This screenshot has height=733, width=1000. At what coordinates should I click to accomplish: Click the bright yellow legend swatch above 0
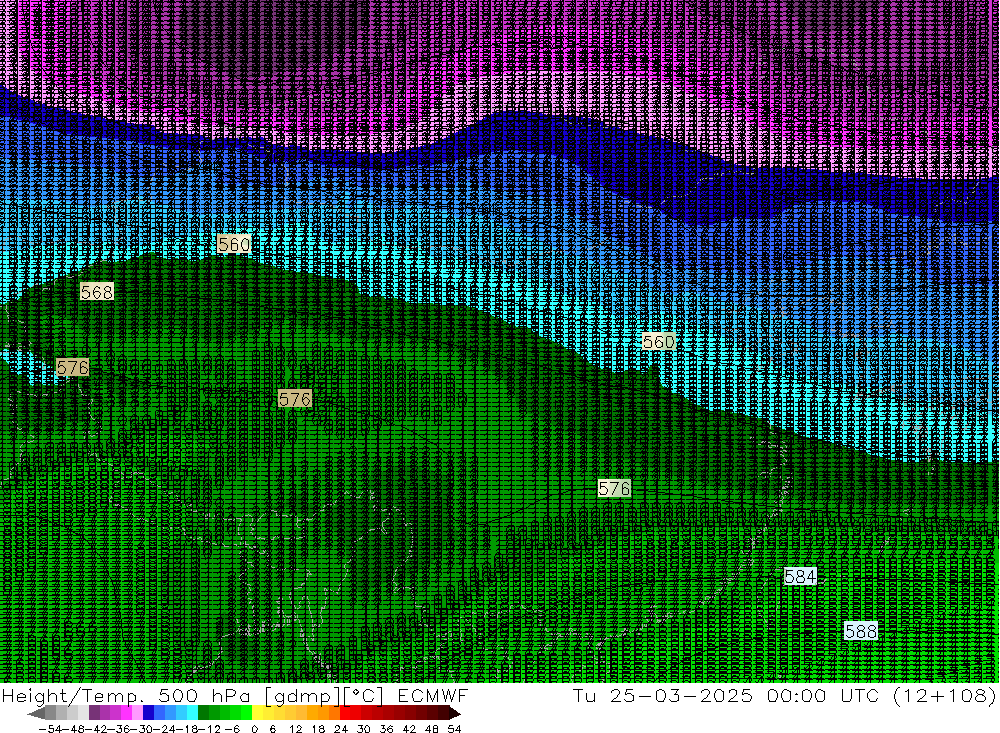pyautogui.click(x=258, y=713)
